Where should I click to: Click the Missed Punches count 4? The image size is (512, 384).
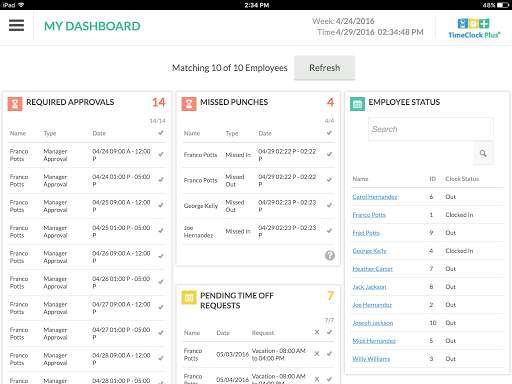[330, 102]
